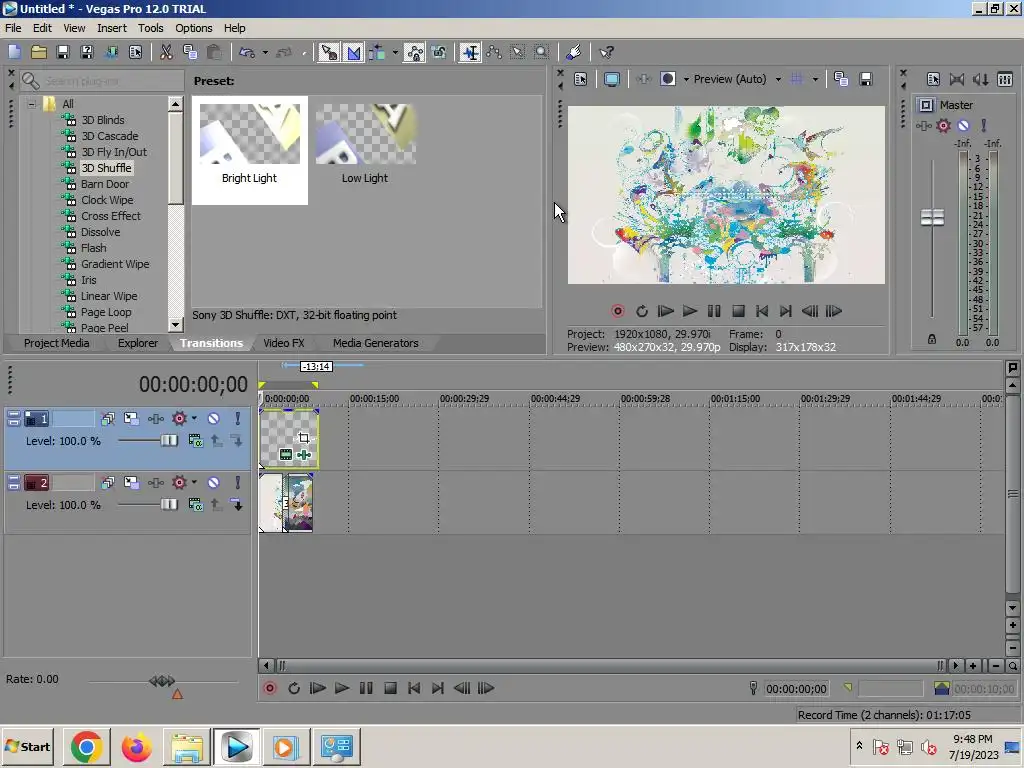Save snapshot to file in preview
The width and height of the screenshot is (1024, 768).
click(865, 79)
